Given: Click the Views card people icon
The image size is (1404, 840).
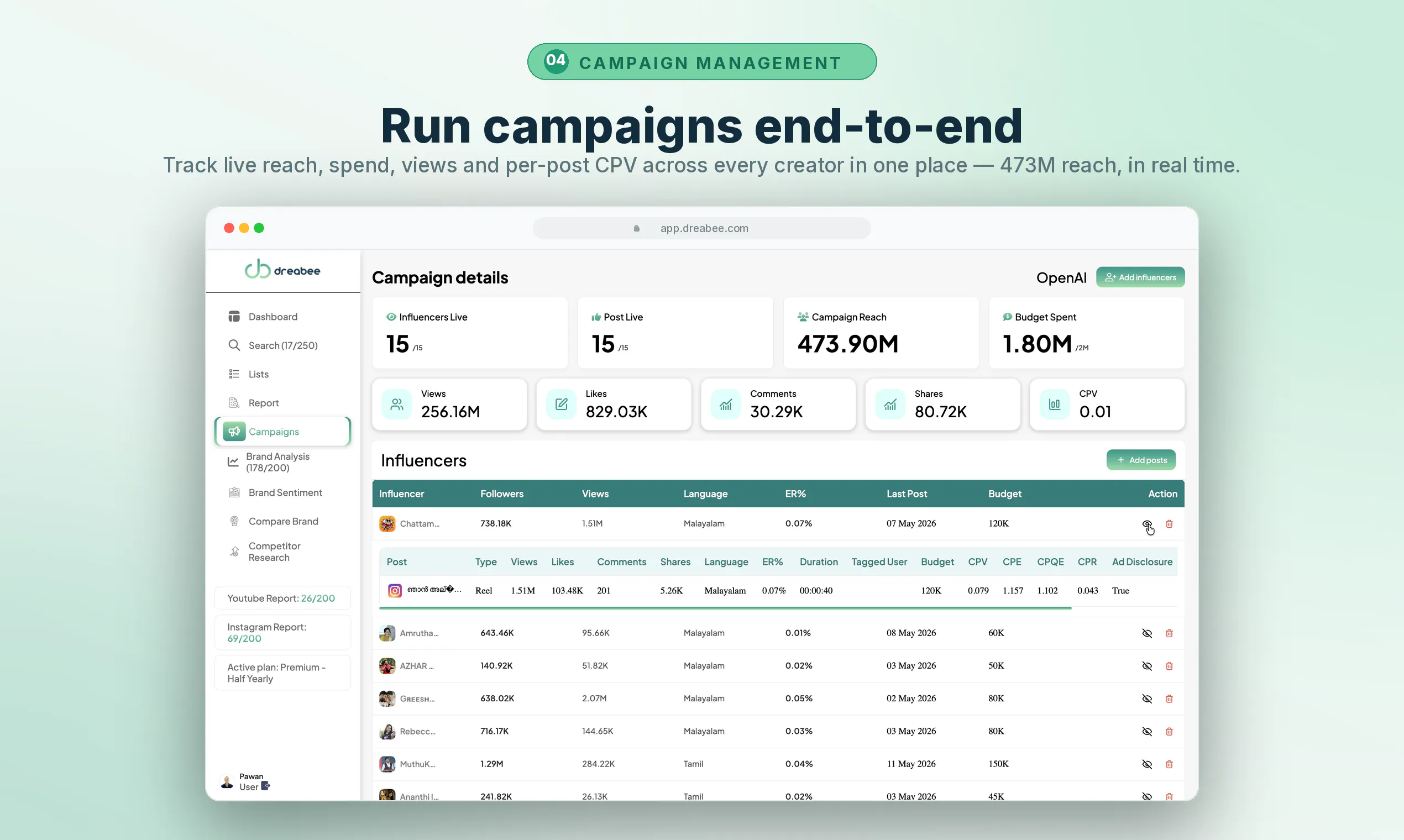Looking at the screenshot, I should pos(397,404).
